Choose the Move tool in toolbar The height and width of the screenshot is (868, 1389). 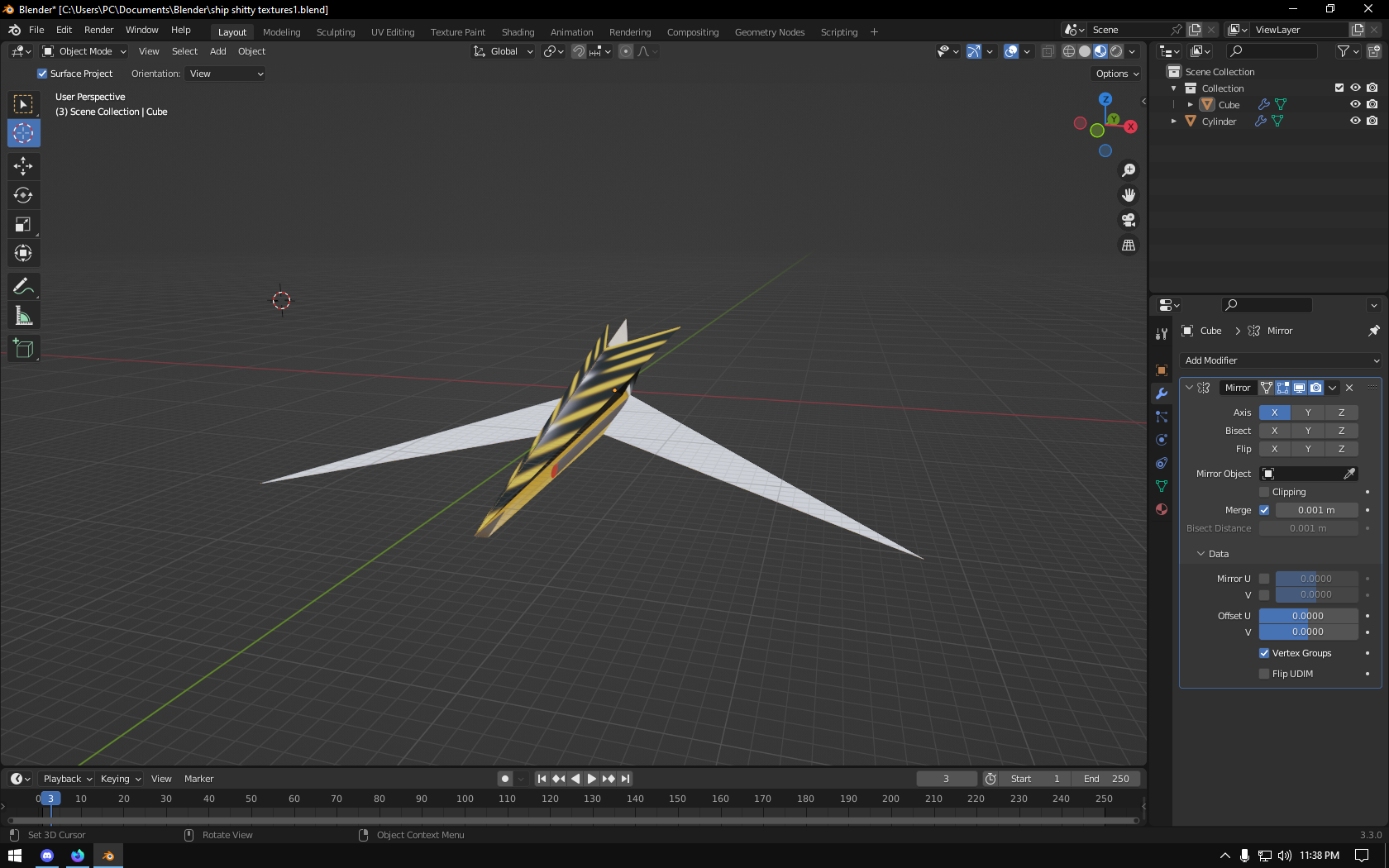[x=23, y=166]
